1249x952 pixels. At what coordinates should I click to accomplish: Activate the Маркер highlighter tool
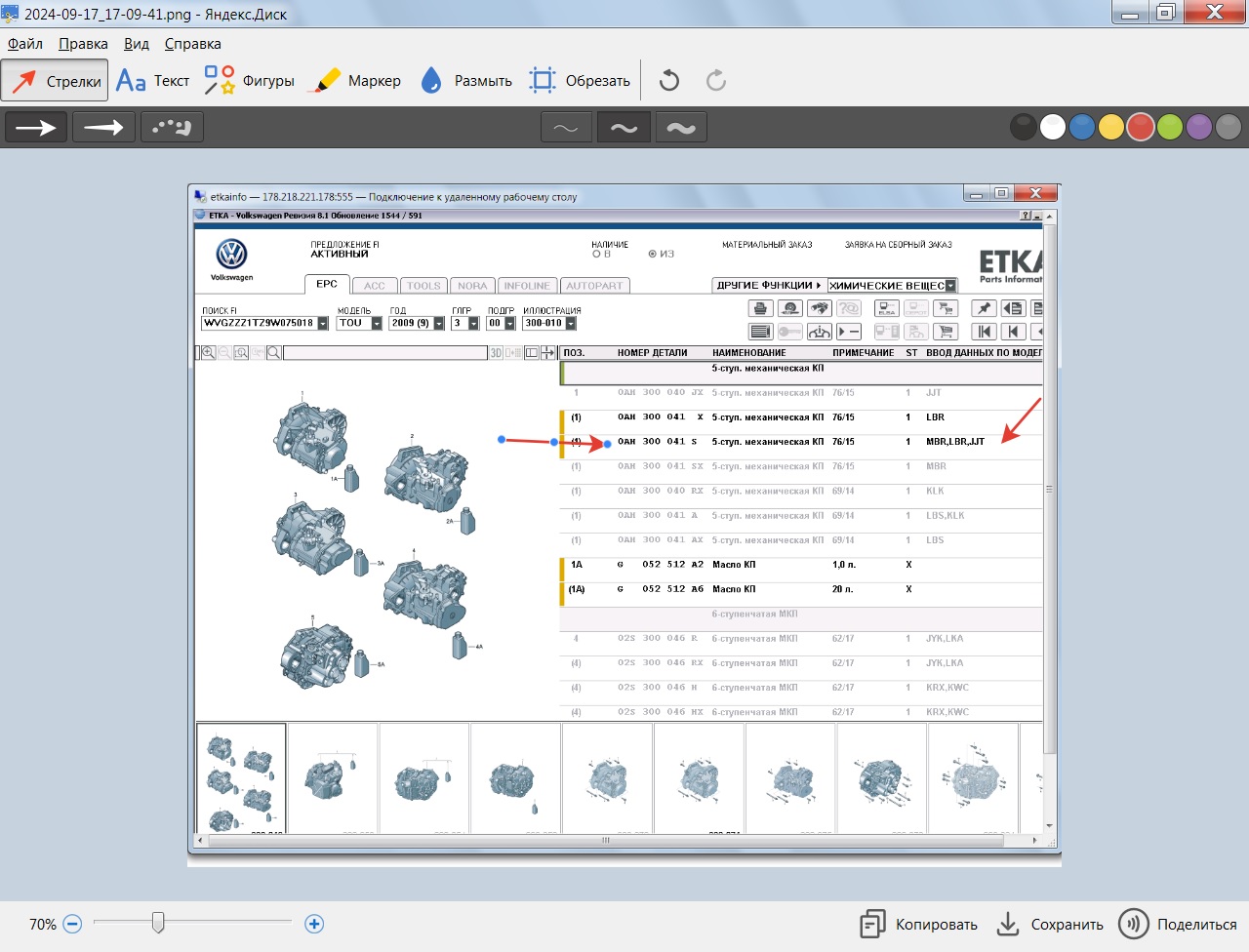[x=354, y=81]
